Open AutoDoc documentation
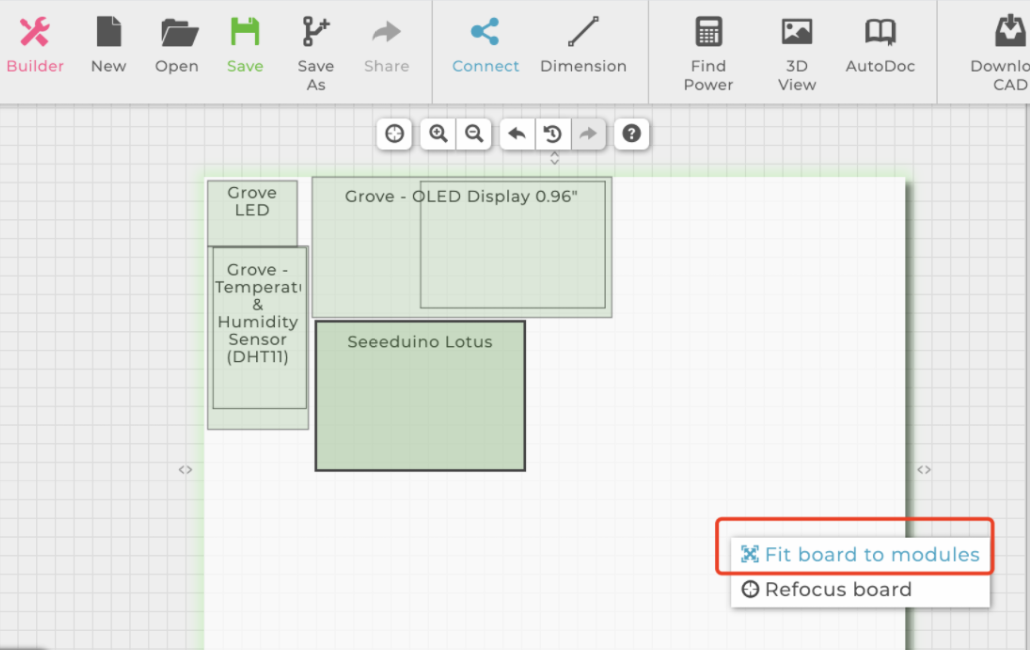Screen dimensions: 1032x650 (x=880, y=46)
